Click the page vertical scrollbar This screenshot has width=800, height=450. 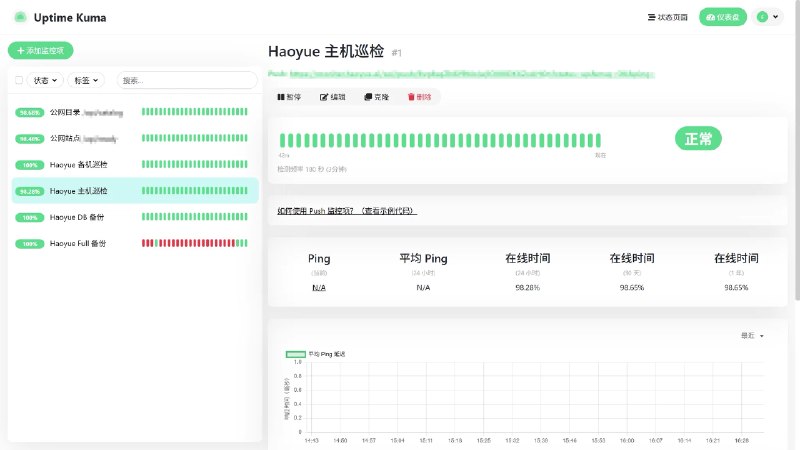[x=797, y=153]
